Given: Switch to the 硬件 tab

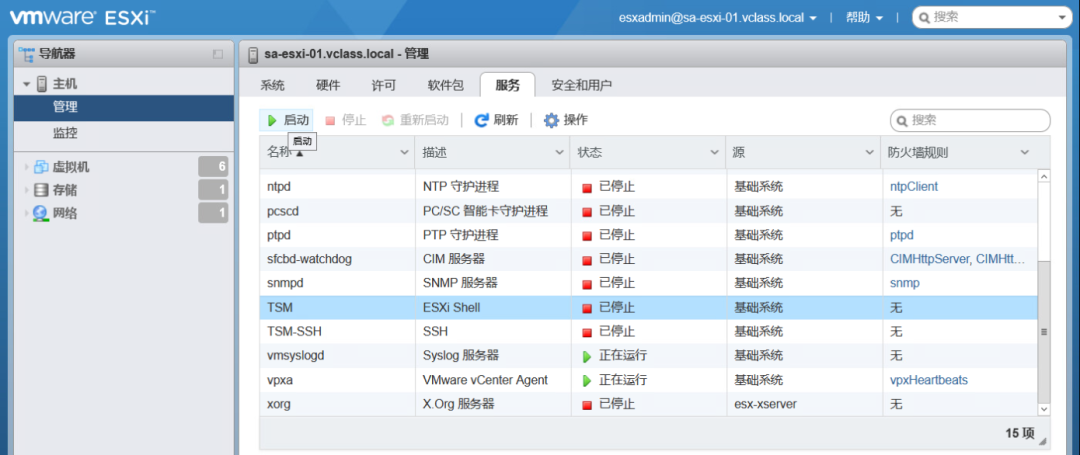Looking at the screenshot, I should pyautogui.click(x=328, y=85).
